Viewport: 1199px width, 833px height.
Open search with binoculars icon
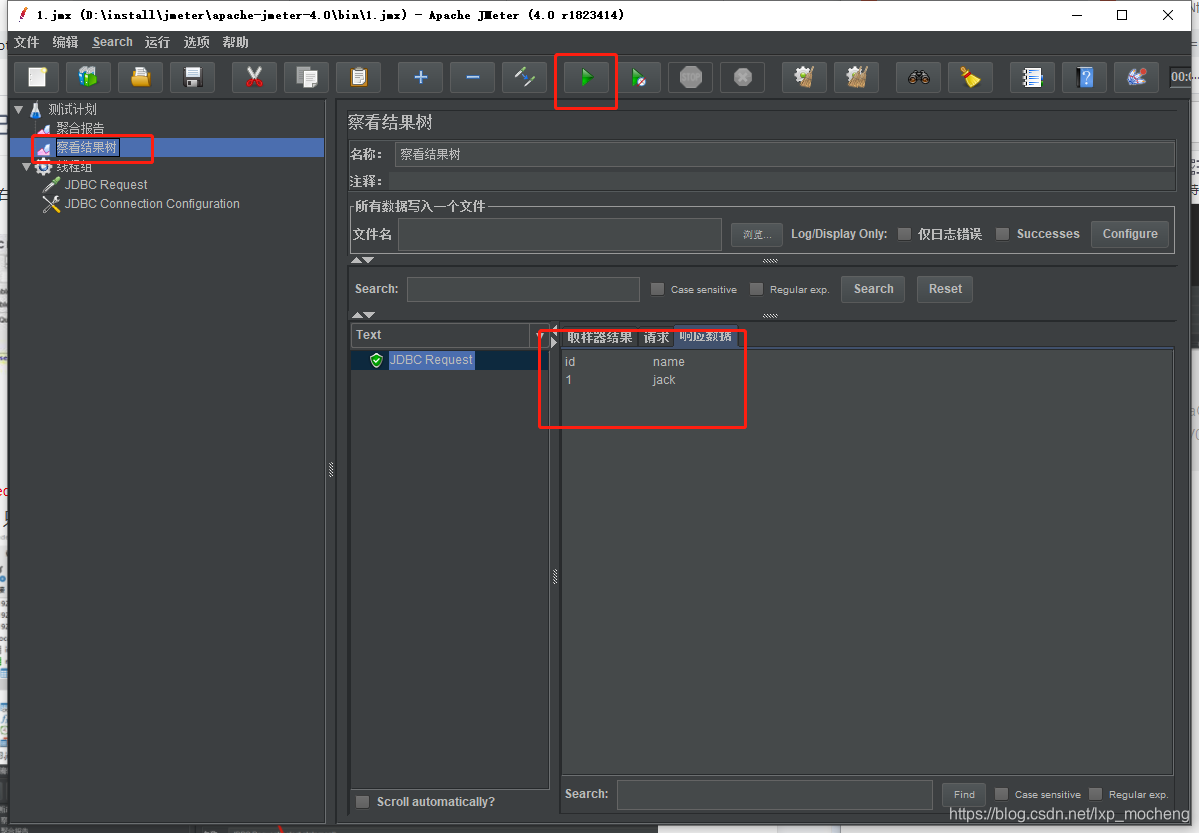(918, 77)
